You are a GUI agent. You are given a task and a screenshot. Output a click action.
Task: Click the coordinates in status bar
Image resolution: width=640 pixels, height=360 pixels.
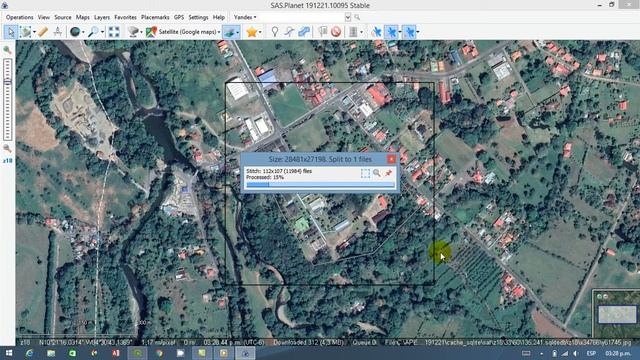86,342
